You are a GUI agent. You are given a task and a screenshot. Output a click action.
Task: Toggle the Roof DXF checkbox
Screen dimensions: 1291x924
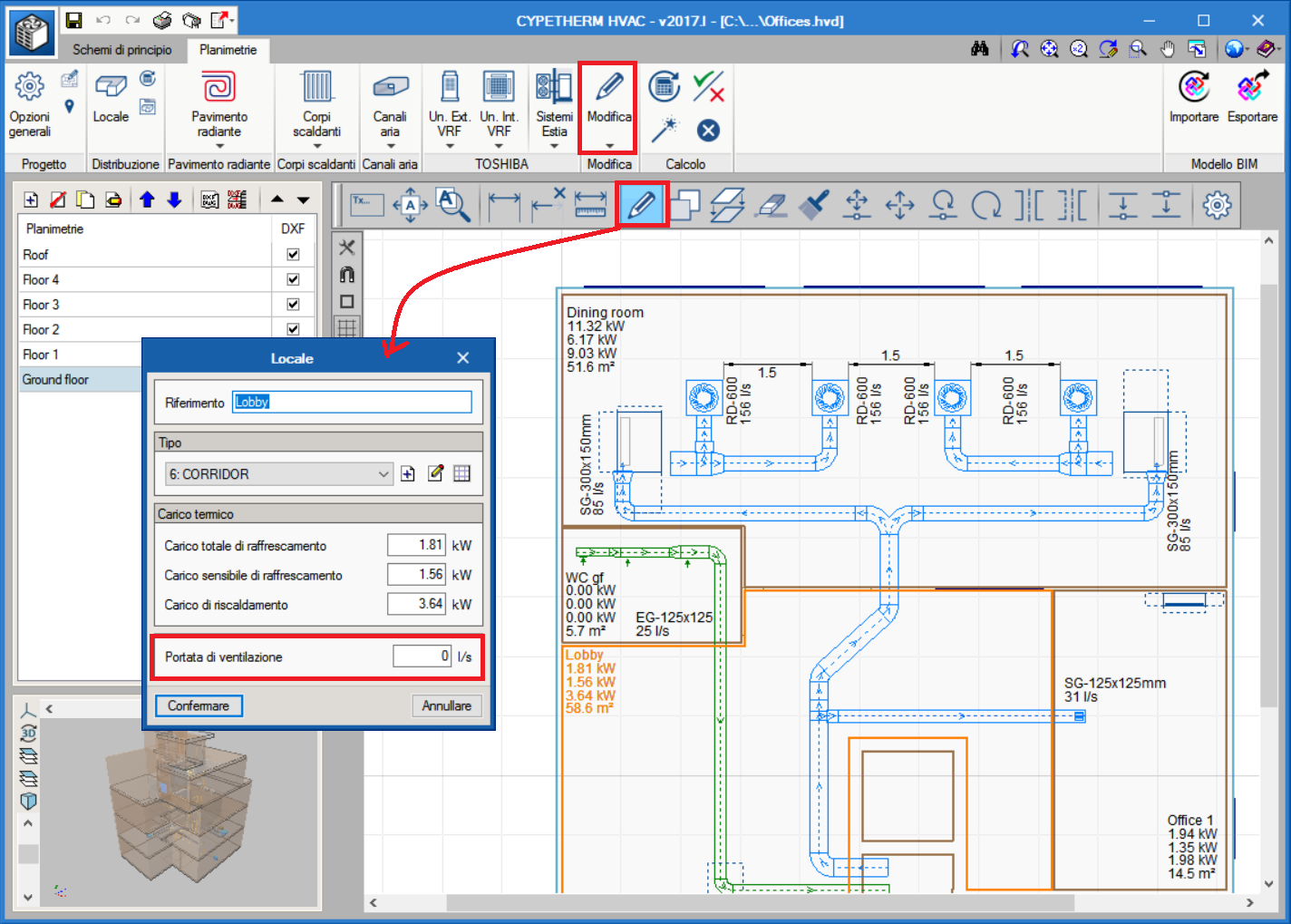coord(293,255)
